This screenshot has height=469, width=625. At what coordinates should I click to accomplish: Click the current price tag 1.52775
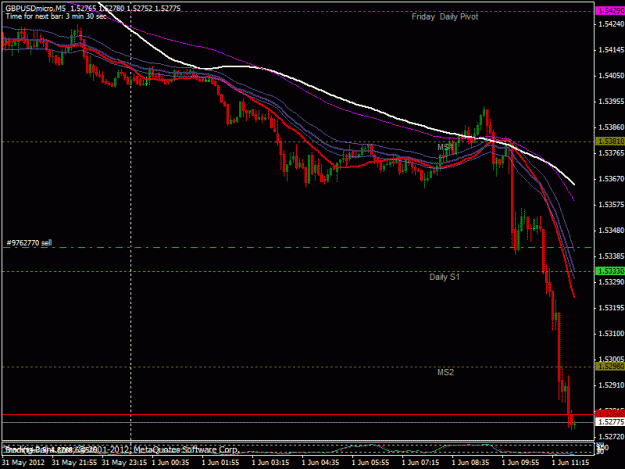(x=610, y=422)
